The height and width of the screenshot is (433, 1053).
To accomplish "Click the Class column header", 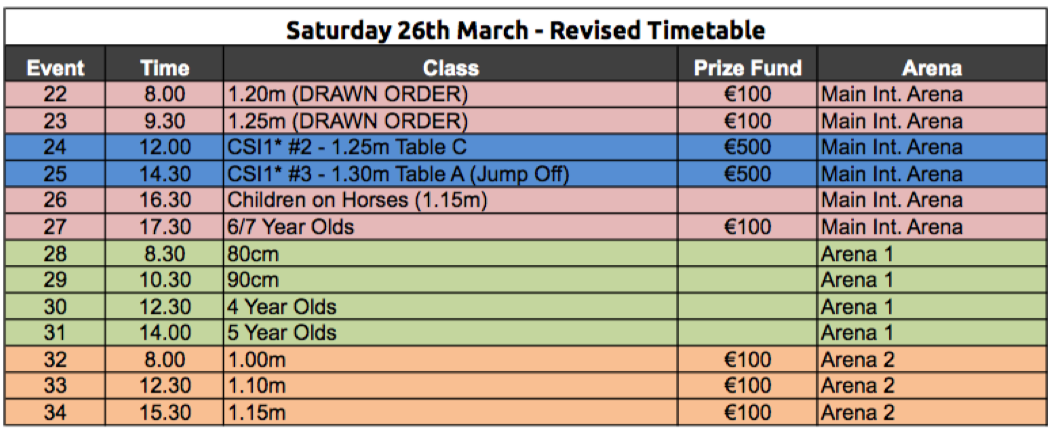I will tap(451, 67).
